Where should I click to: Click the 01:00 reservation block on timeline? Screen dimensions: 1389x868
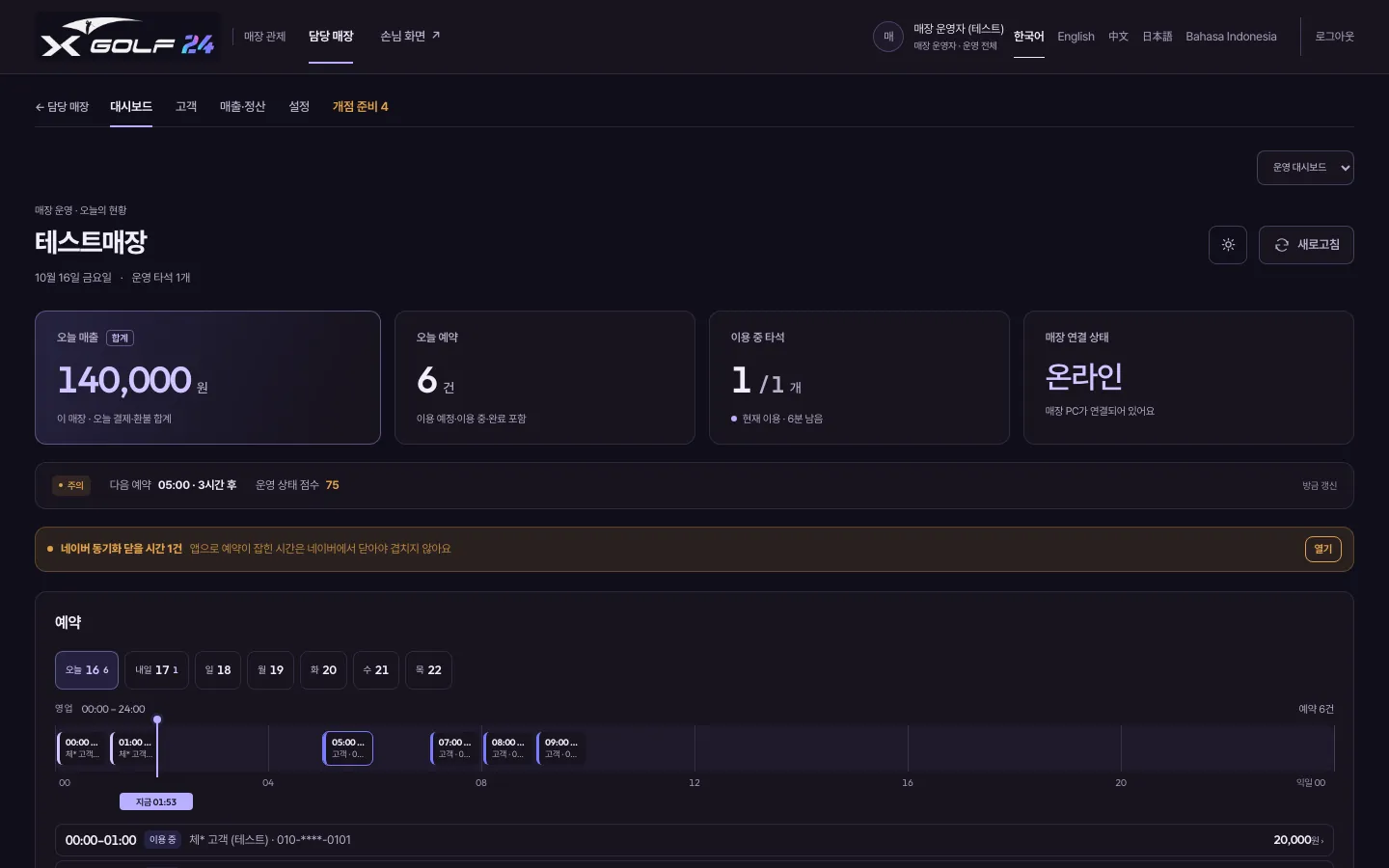pyautogui.click(x=134, y=748)
